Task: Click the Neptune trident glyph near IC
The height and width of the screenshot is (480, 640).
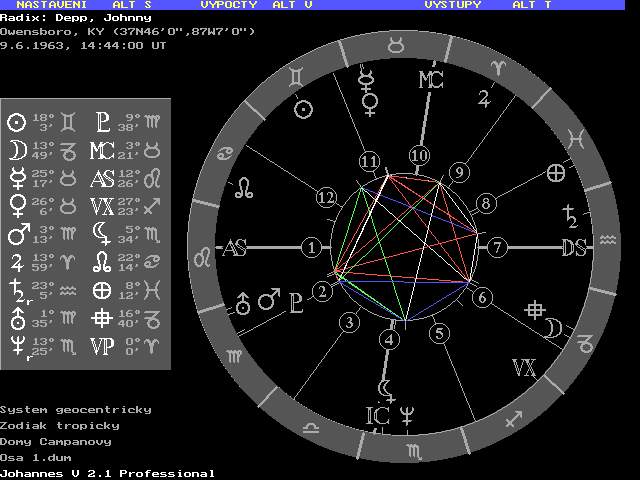Action: pos(407,412)
